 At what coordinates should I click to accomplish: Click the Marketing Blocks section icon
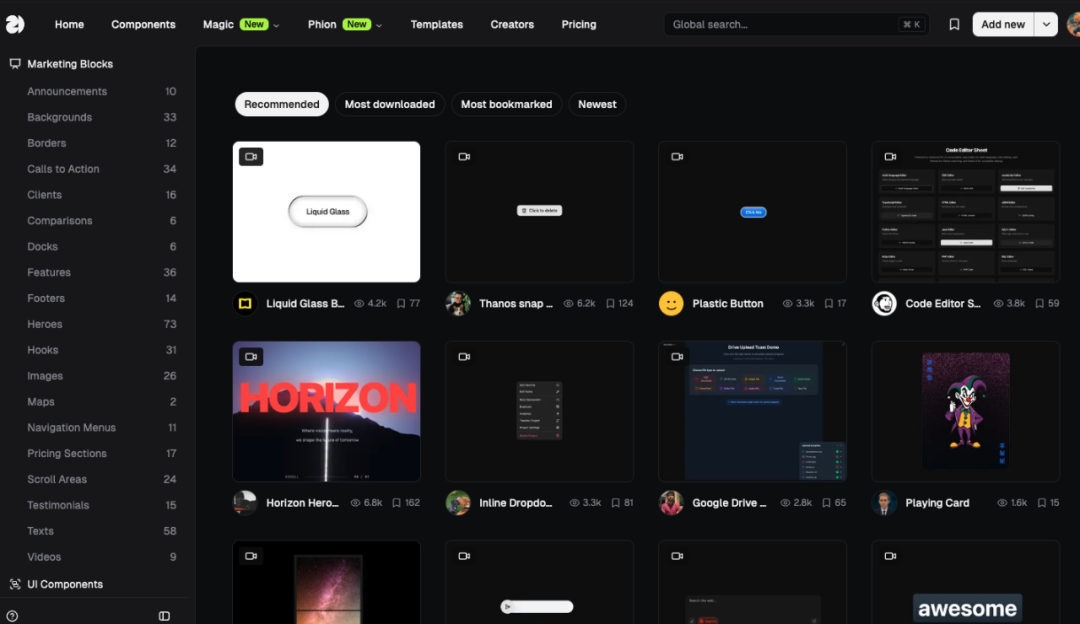point(15,63)
